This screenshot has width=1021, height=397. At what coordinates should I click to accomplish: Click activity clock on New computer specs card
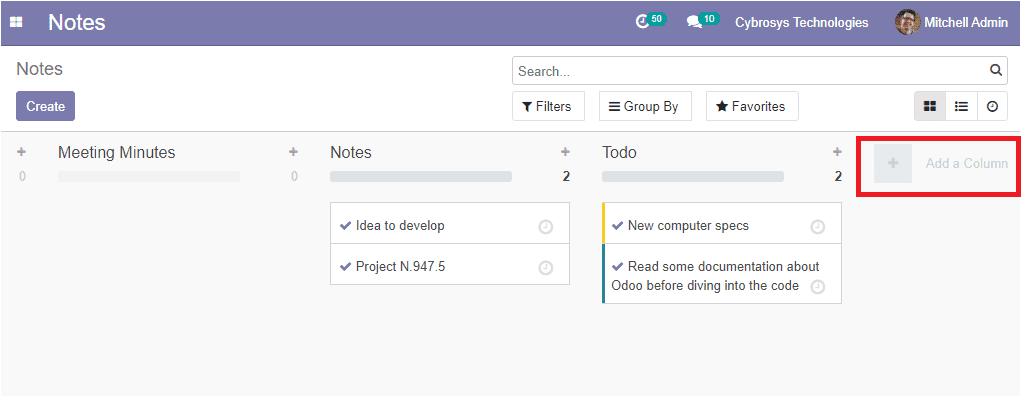point(817,226)
